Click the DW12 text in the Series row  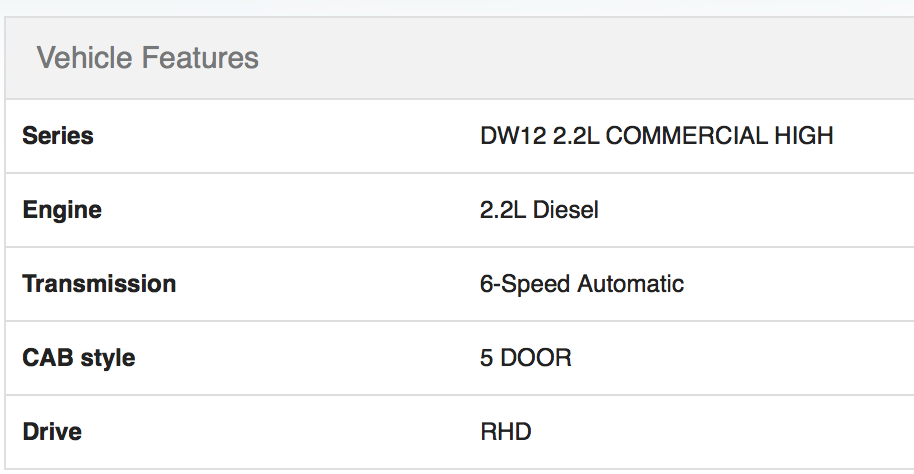[x=513, y=136]
